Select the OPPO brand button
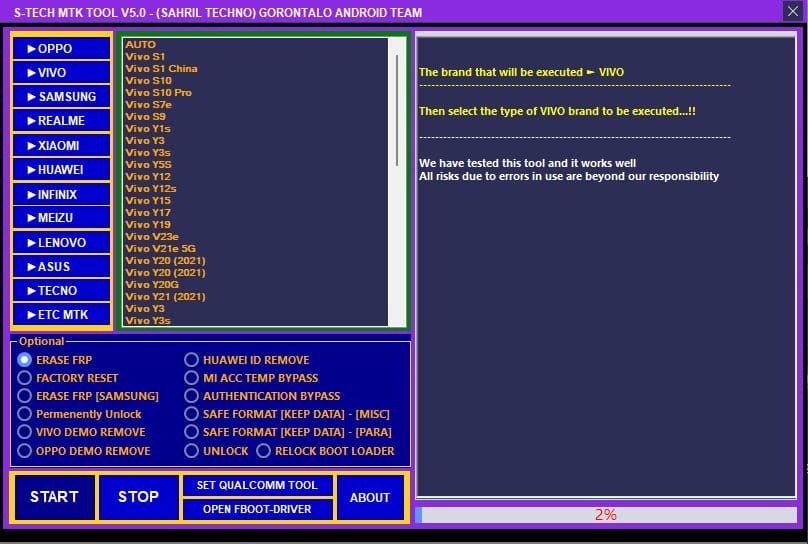808x544 pixels. pyautogui.click(x=61, y=48)
